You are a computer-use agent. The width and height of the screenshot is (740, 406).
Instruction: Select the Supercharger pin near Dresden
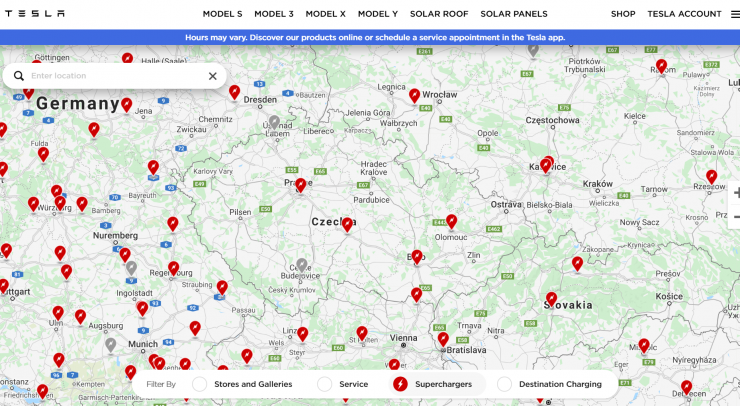click(x=234, y=92)
